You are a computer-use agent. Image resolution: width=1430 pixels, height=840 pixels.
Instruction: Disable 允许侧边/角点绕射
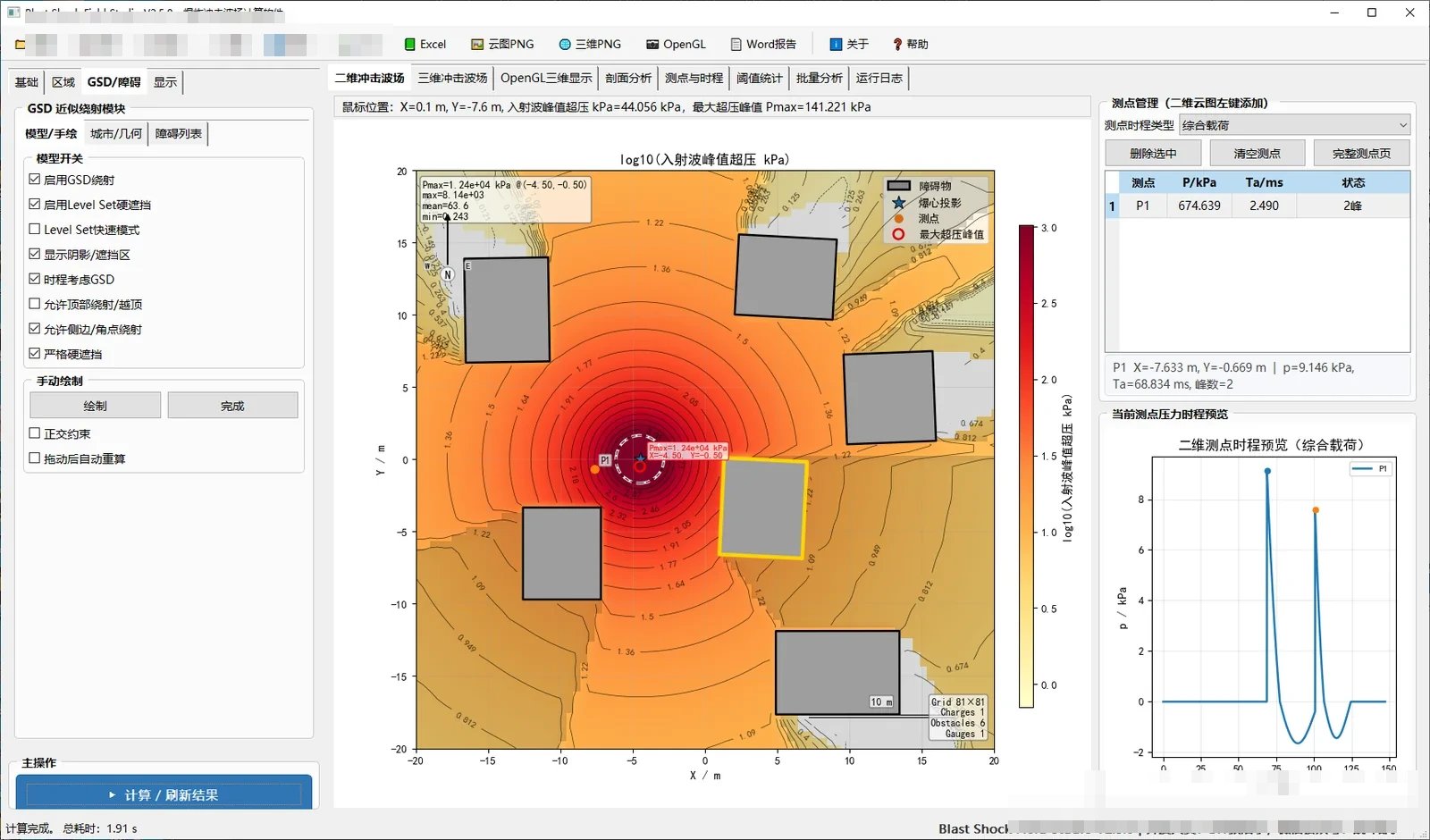pos(35,330)
